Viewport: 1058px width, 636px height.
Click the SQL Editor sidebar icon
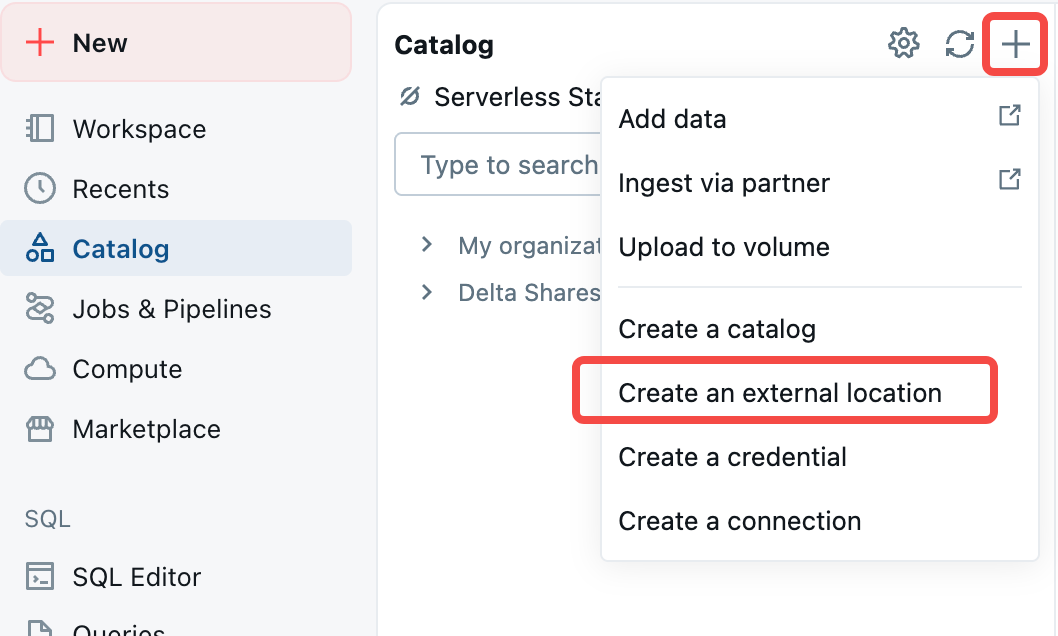point(40,577)
